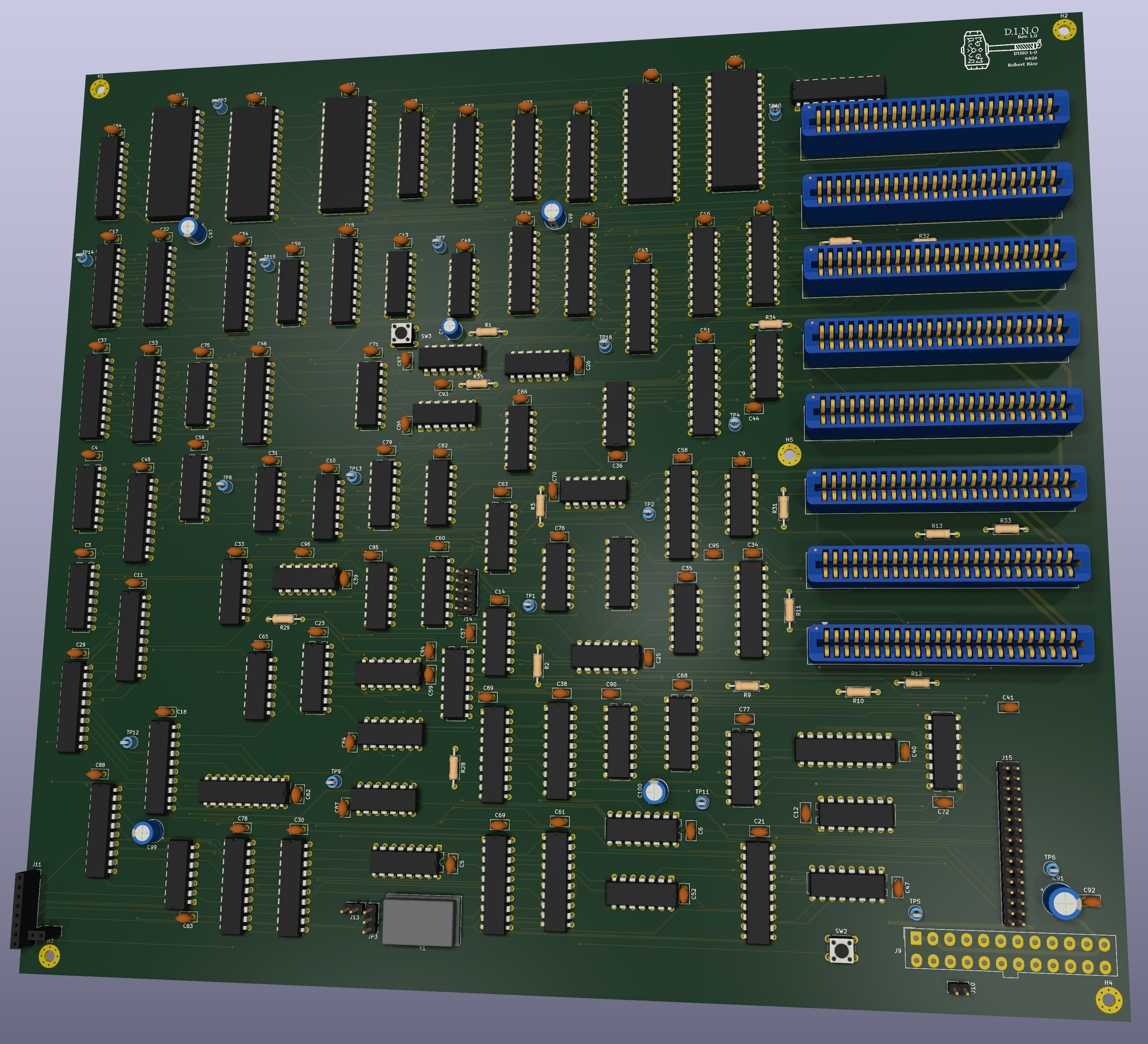Click the "D.I.N.O" silkscreen title
The height and width of the screenshot is (1044, 1148).
[1021, 31]
